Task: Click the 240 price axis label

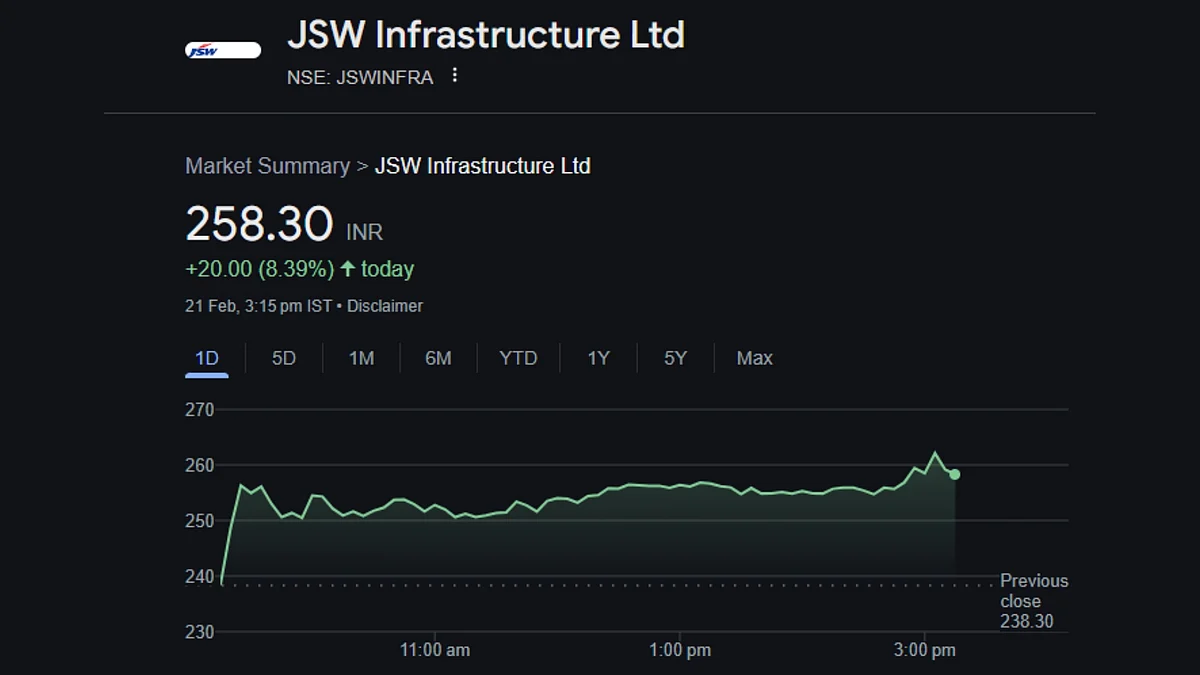Action: click(x=200, y=576)
